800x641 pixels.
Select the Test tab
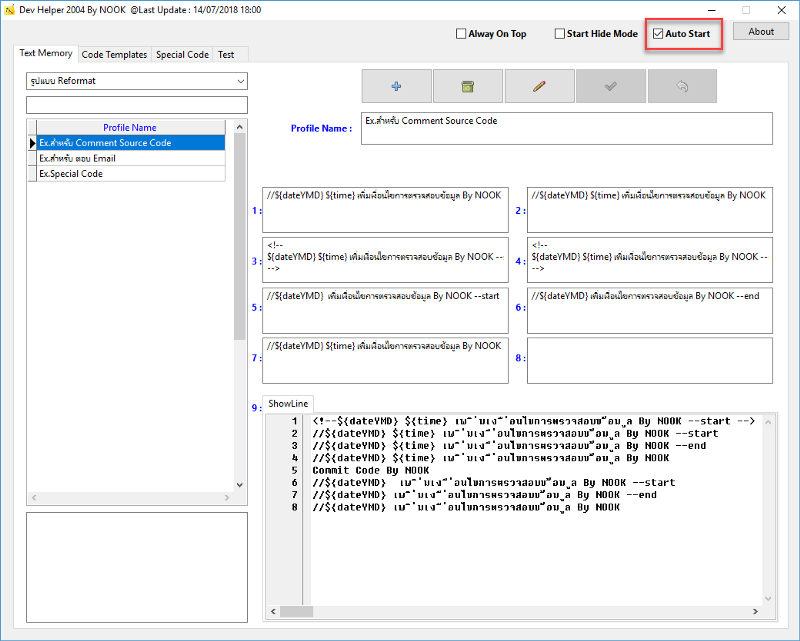pos(226,55)
